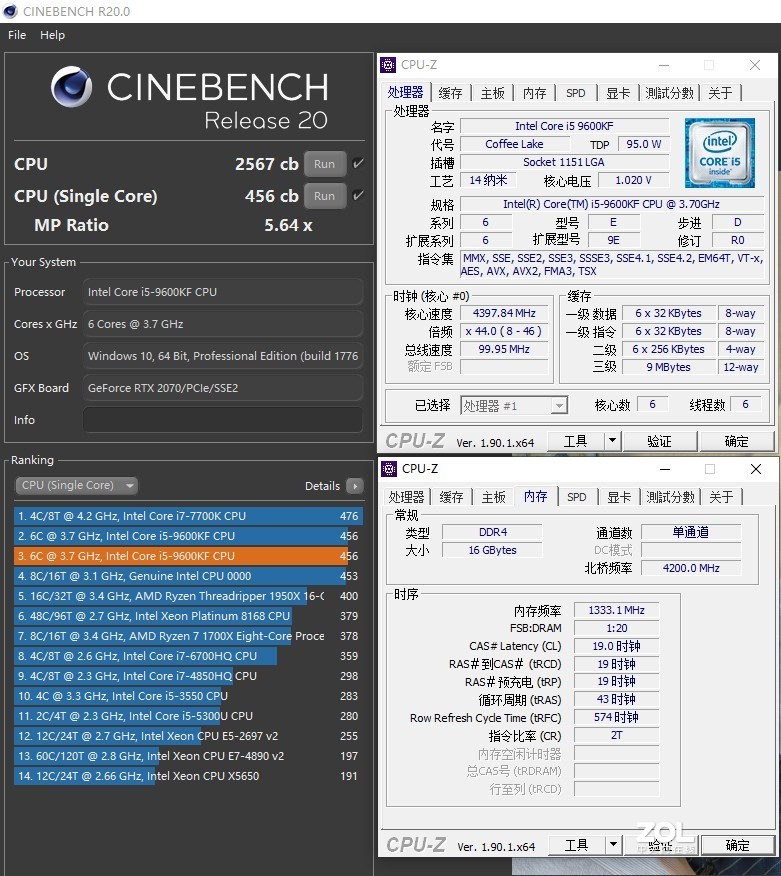Select SPD tab in bottom CPU-Z window

click(x=577, y=497)
